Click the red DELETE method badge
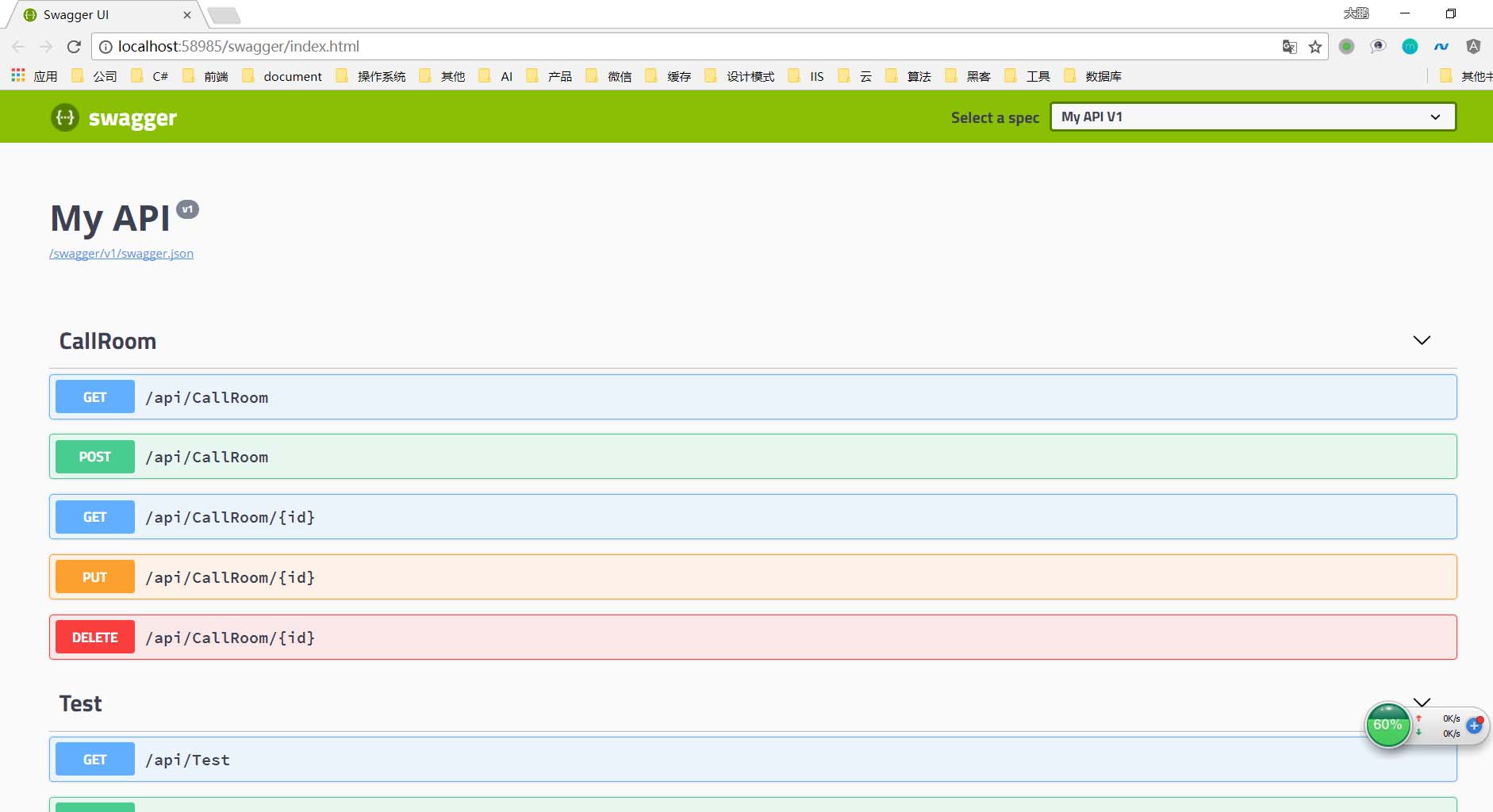The image size is (1493, 812). [x=95, y=638]
